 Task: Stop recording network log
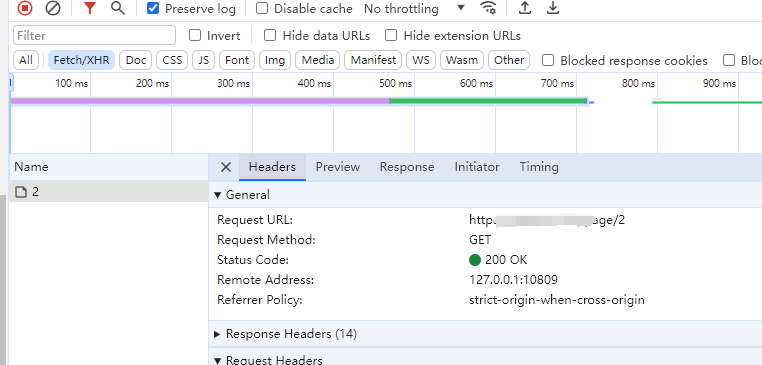tap(25, 8)
